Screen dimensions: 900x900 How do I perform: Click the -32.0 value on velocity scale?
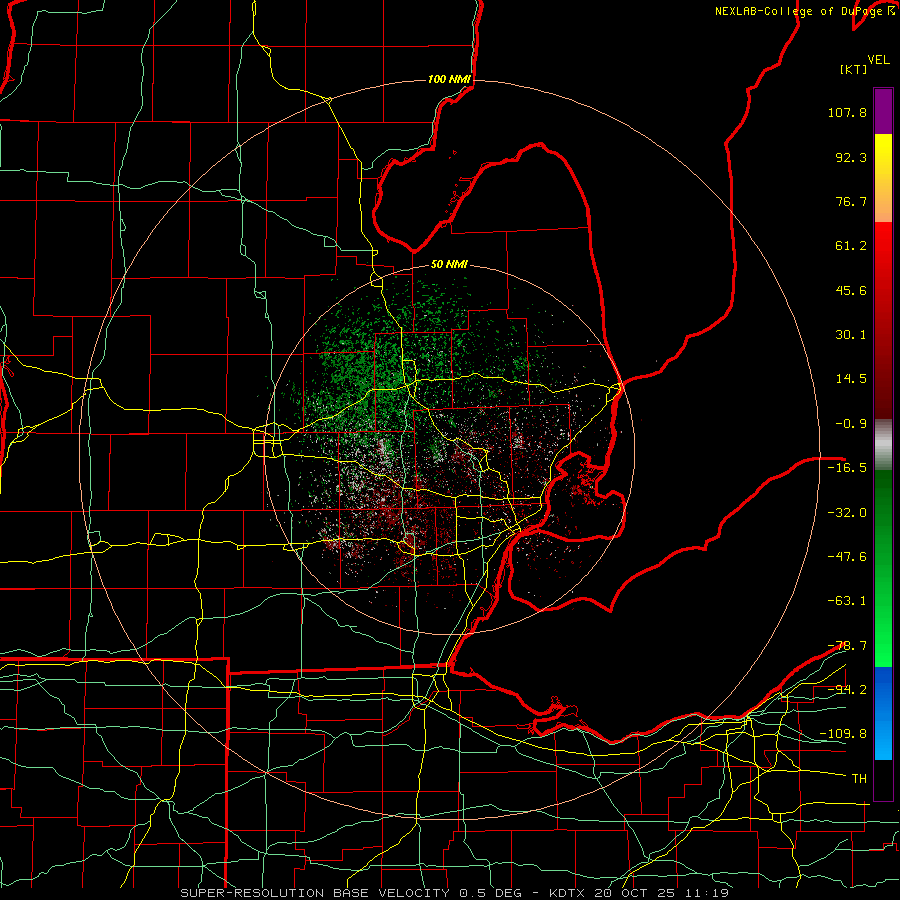coord(847,512)
